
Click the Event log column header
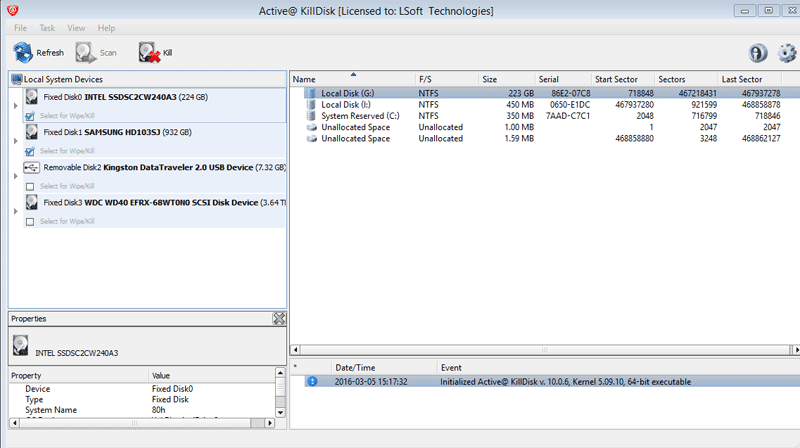[x=618, y=367]
